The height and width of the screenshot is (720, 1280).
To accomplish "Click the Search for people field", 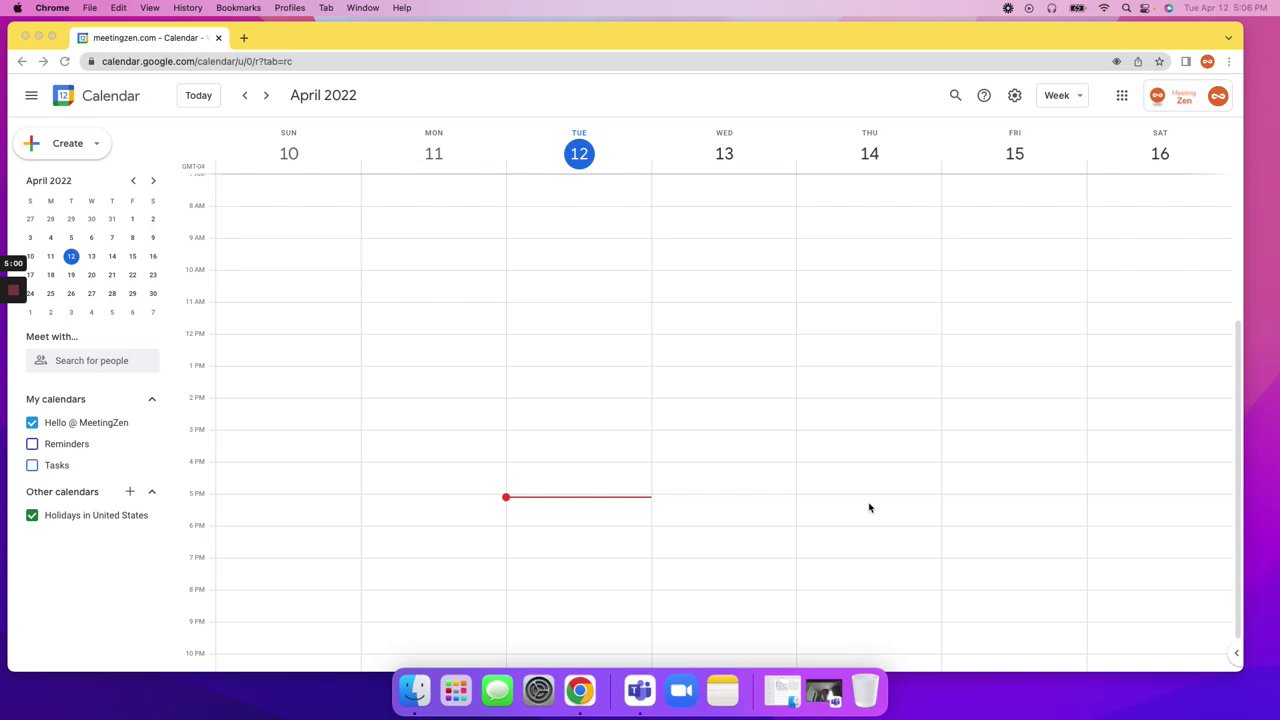I will pyautogui.click(x=92, y=361).
